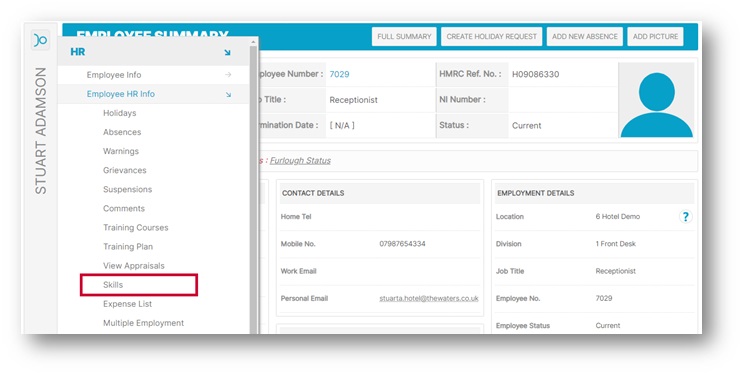Click the Current status value at top

click(x=527, y=125)
